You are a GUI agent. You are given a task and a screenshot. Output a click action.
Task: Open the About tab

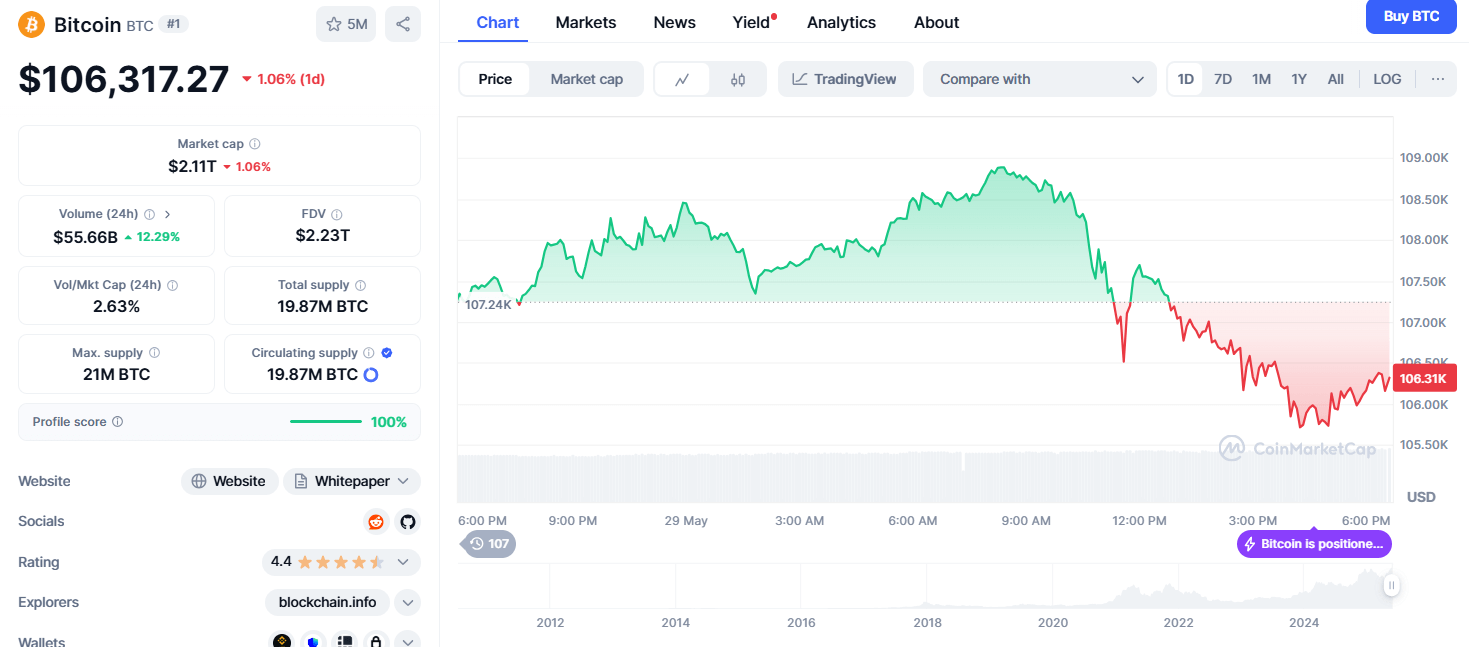pyautogui.click(x=937, y=22)
